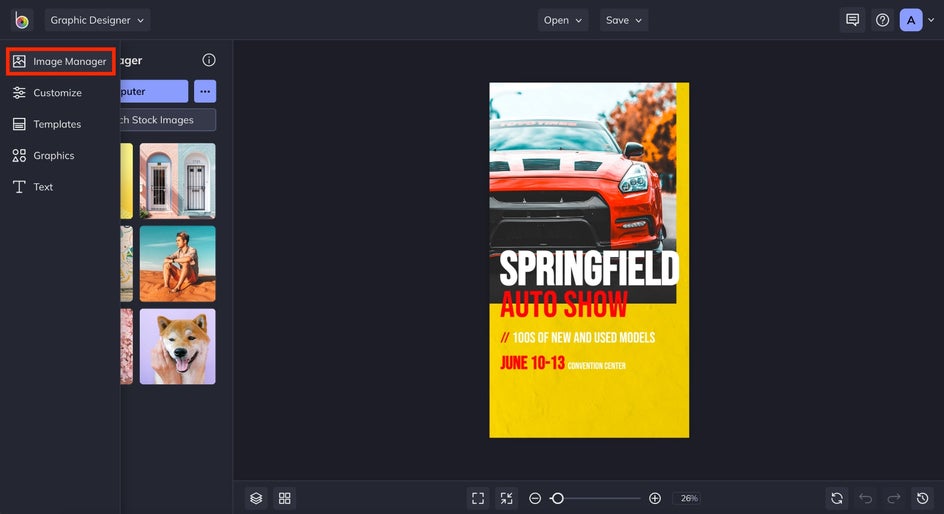This screenshot has width=944, height=514.
Task: Select SPRINGFIELD text on the poster
Action: pyautogui.click(x=589, y=269)
